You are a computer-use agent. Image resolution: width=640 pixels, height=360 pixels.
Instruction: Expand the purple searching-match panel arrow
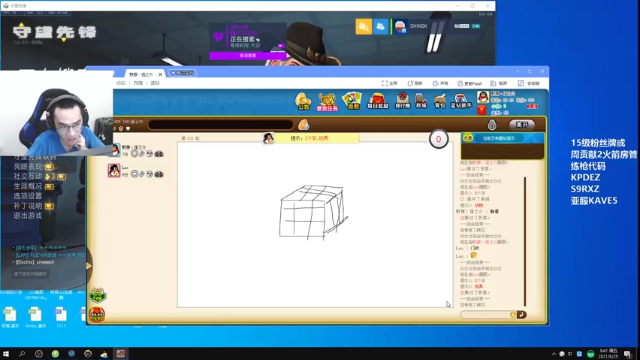pos(280,46)
